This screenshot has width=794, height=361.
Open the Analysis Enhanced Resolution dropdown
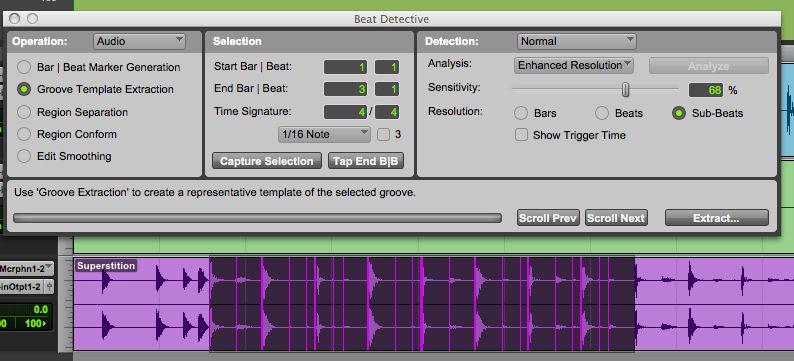point(574,65)
